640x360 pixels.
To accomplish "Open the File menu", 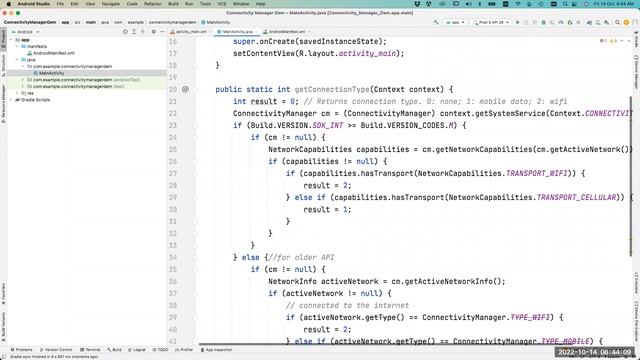I will [x=60, y=4].
